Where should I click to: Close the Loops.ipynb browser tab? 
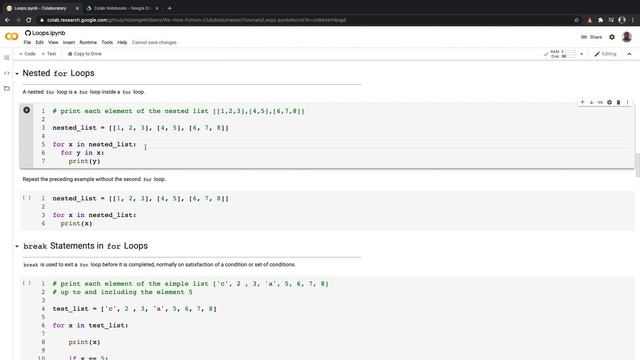[x=77, y=8]
